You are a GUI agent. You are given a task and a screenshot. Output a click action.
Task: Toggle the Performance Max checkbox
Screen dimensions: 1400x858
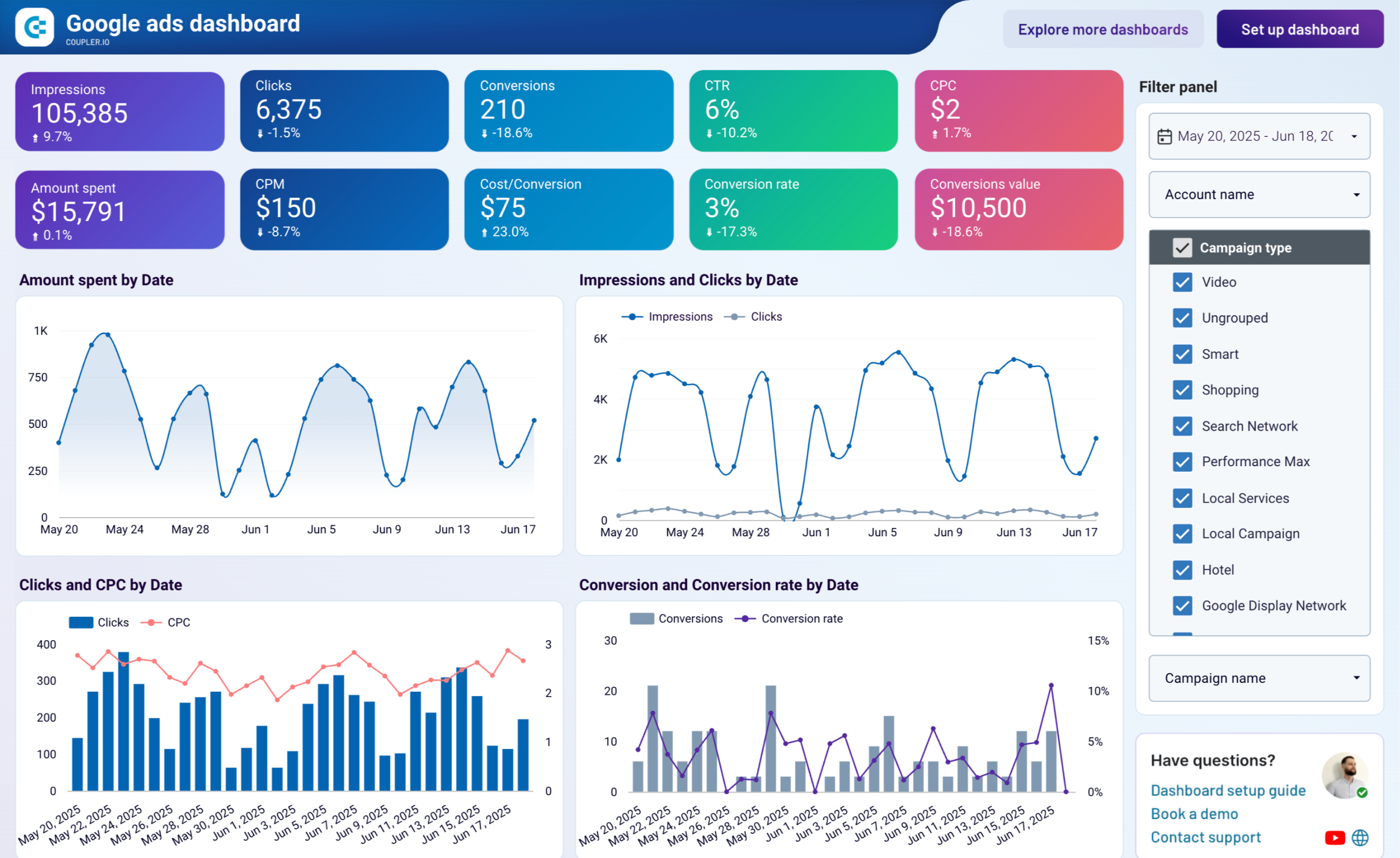coord(1182,462)
